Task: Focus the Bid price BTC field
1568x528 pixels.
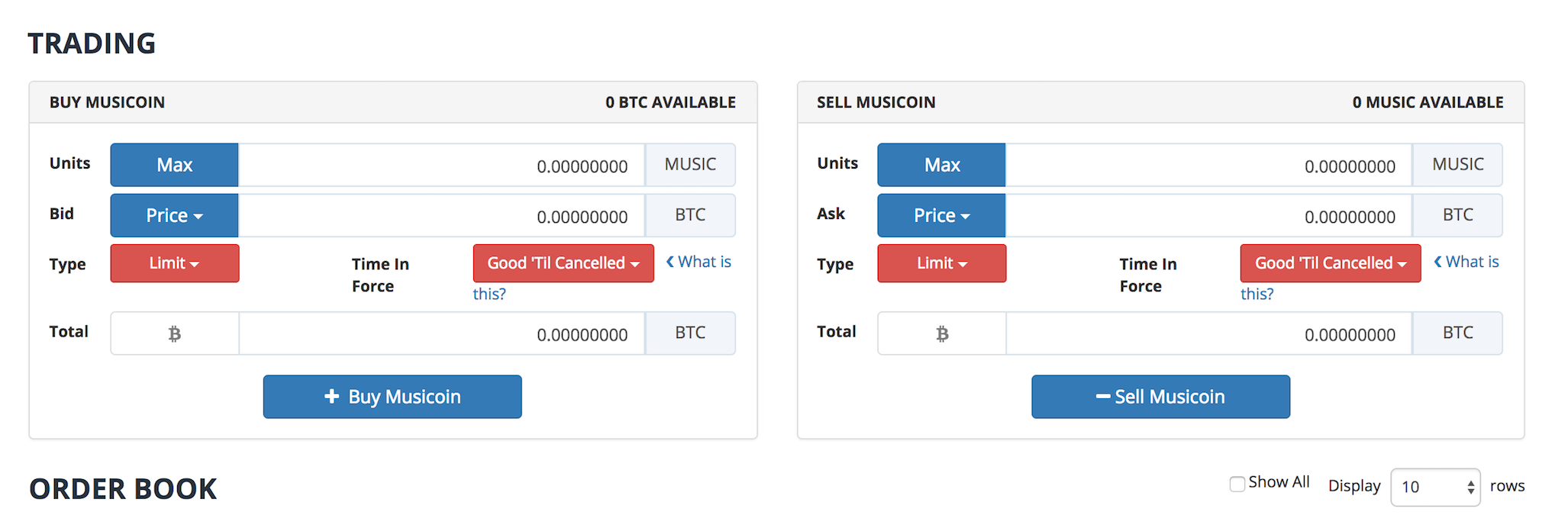Action: click(x=441, y=215)
